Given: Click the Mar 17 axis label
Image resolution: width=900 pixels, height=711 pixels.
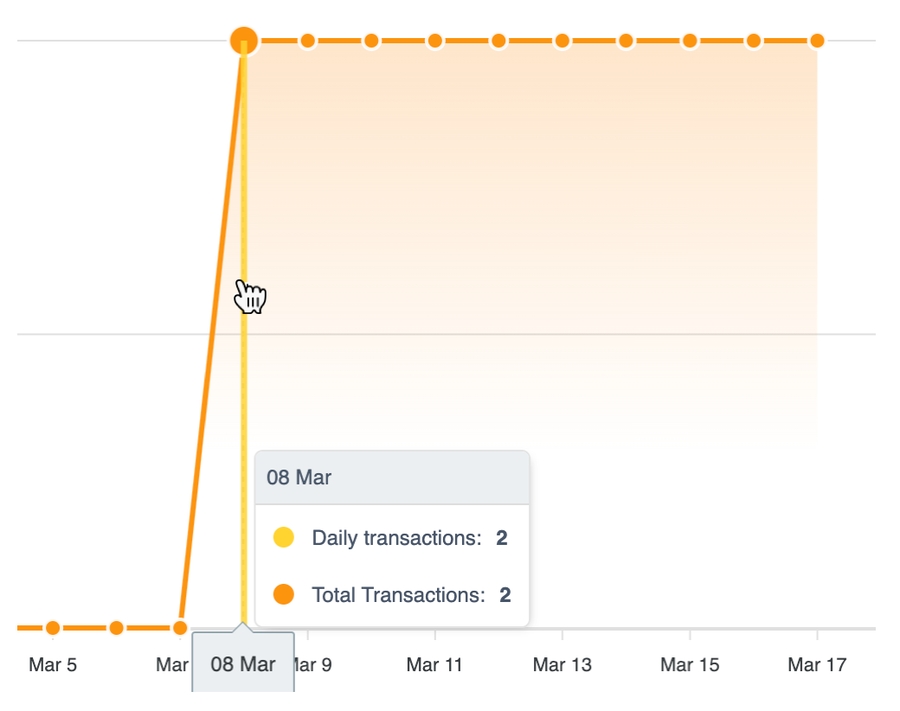Looking at the screenshot, I should coord(817,665).
